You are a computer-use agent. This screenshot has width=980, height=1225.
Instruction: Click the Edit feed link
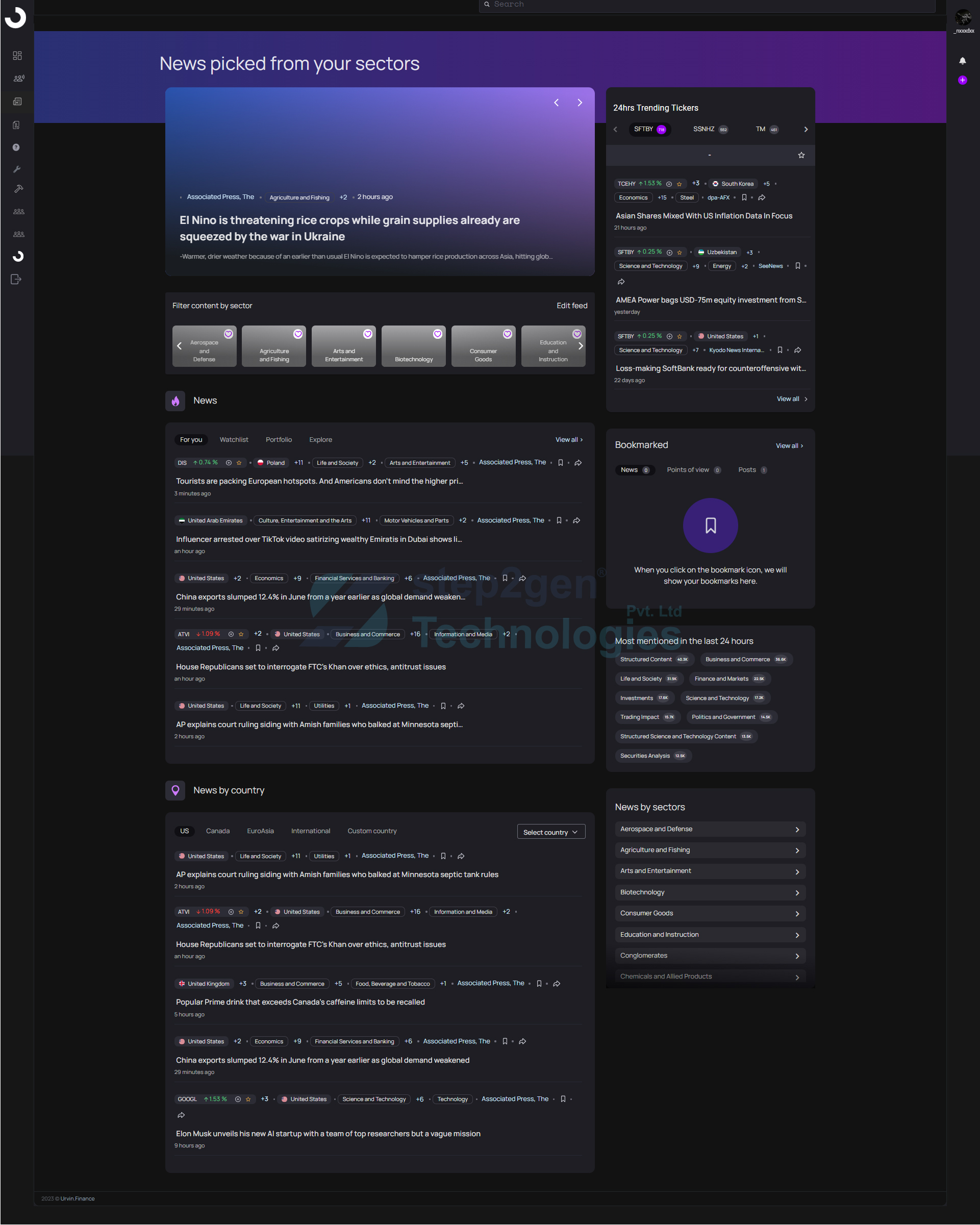(x=572, y=306)
